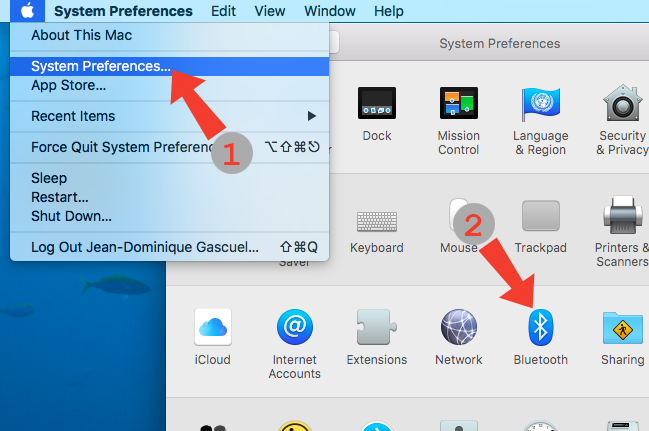Open the View menu

270,11
